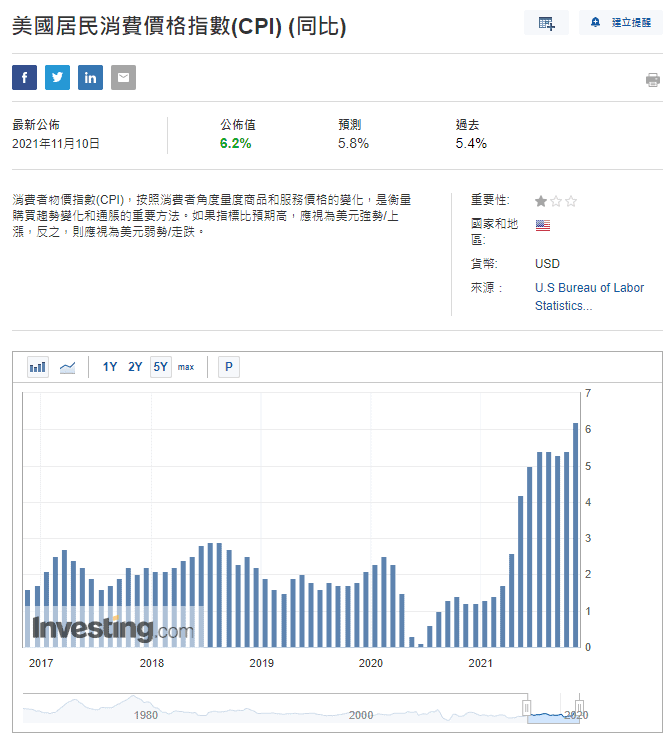Toggle the P button in chart toolbar
The width and height of the screenshot is (666, 737).
(x=229, y=367)
